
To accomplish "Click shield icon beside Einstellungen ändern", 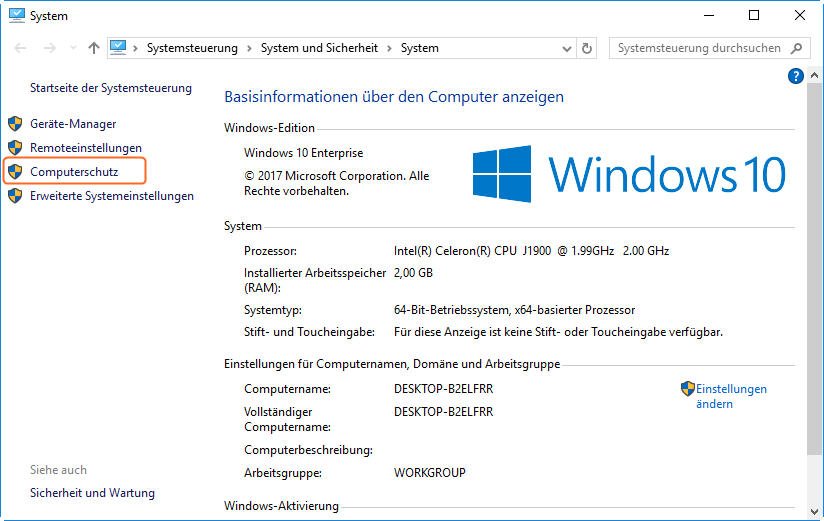I will (x=687, y=389).
